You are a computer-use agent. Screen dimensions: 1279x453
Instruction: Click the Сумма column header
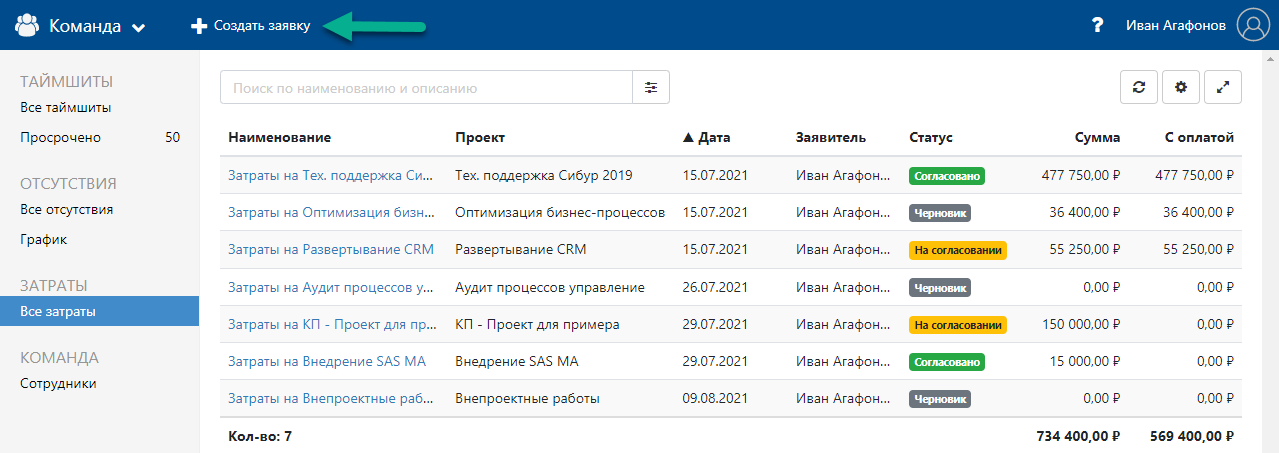tap(1097, 137)
